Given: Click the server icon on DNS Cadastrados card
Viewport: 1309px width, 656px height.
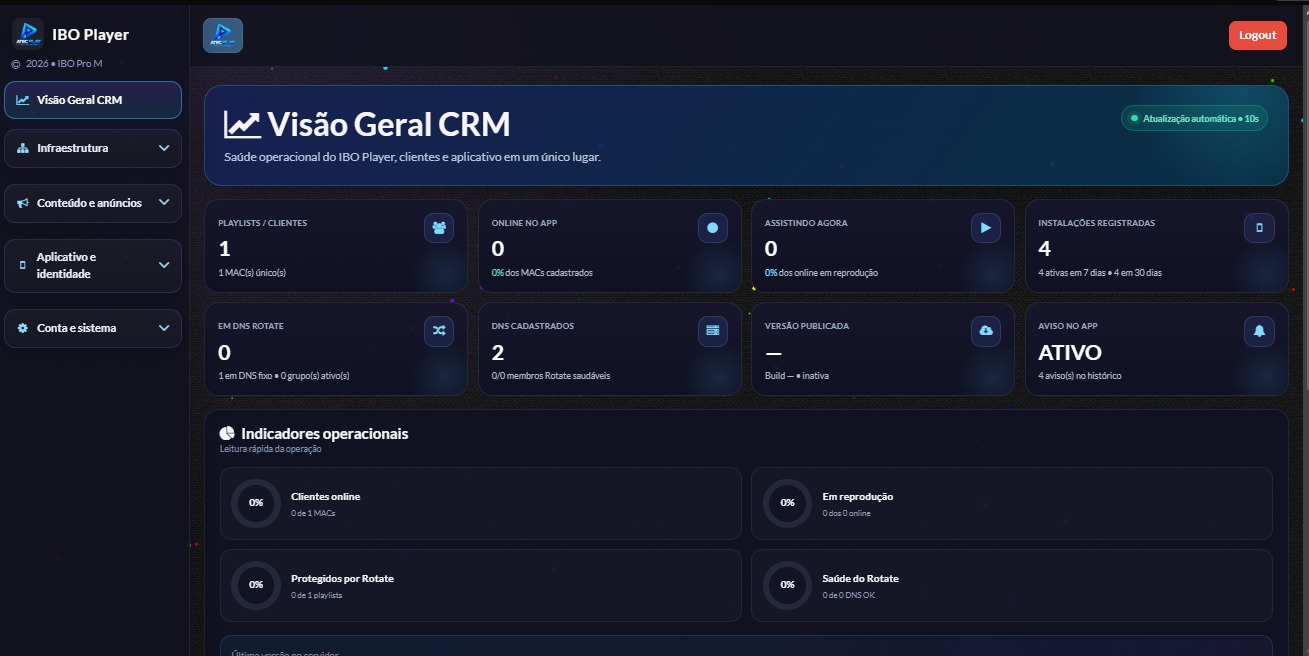Looking at the screenshot, I should click(x=712, y=331).
